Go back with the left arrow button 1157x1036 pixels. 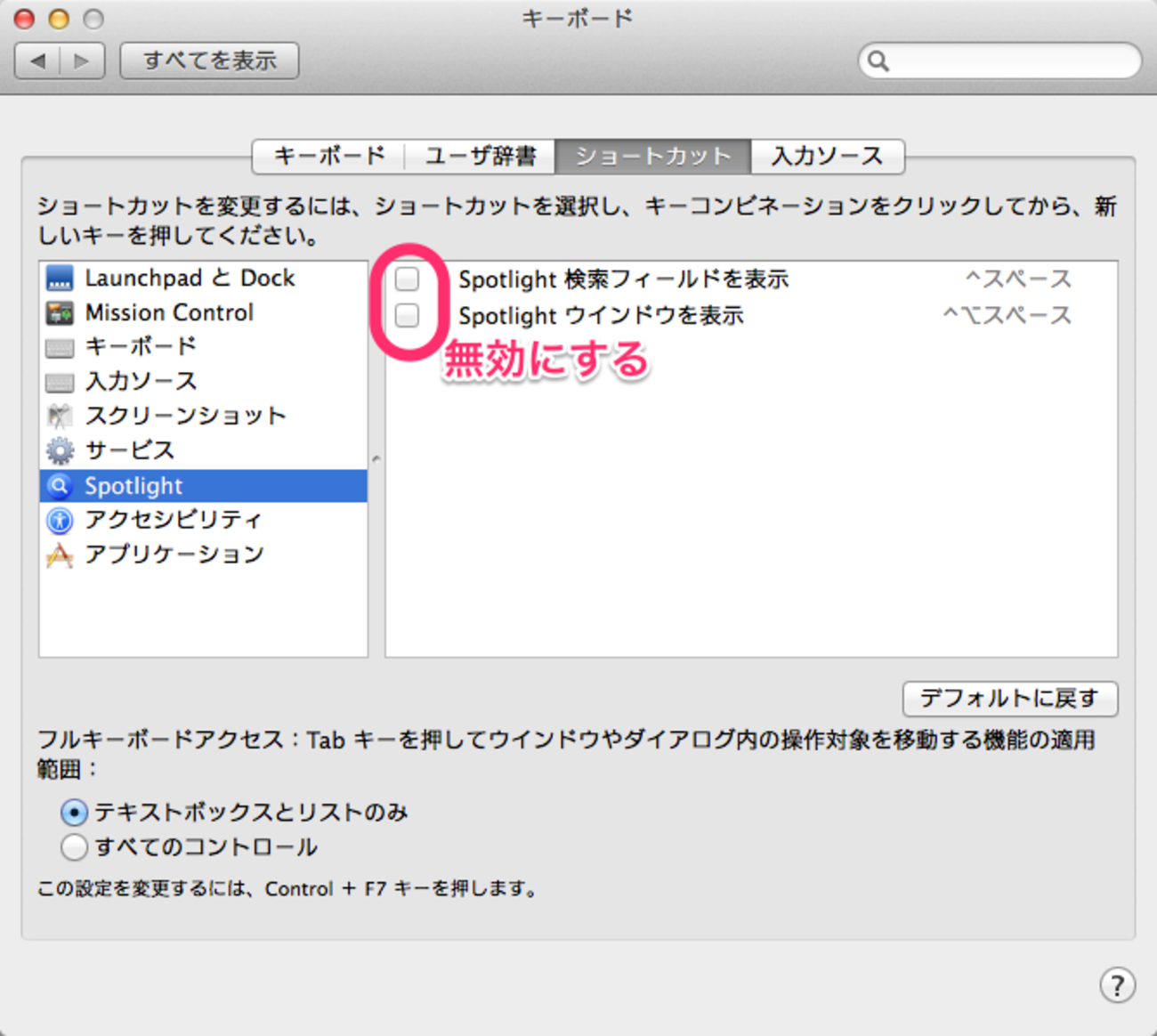37,61
